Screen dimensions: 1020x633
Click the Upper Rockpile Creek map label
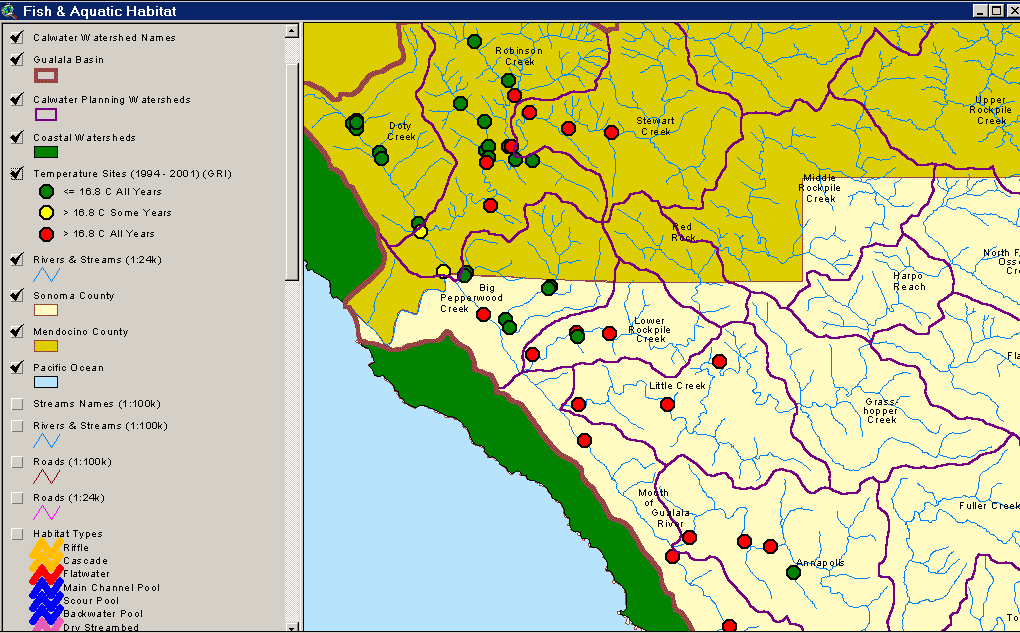coord(991,111)
